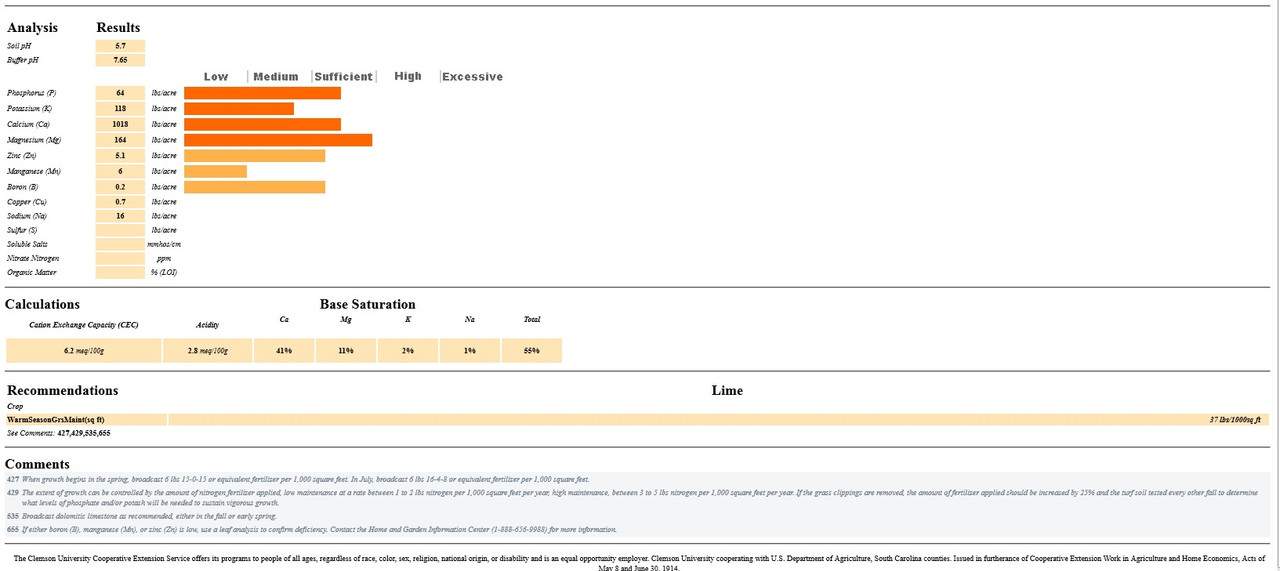Viewport: 1280px width, 571px height.
Task: Click the Cation Exchange Capacity (CEC) label
Action: pyautogui.click(x=84, y=325)
